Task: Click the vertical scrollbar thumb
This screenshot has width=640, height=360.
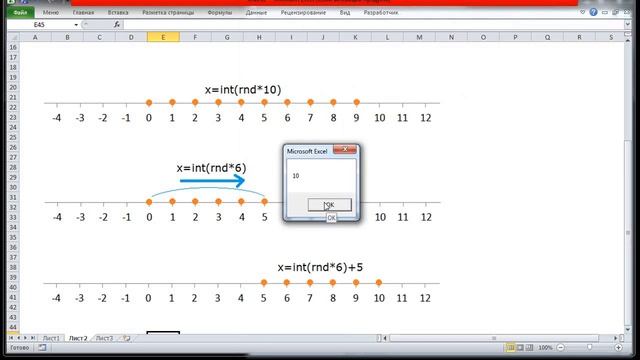Action: coord(628,233)
